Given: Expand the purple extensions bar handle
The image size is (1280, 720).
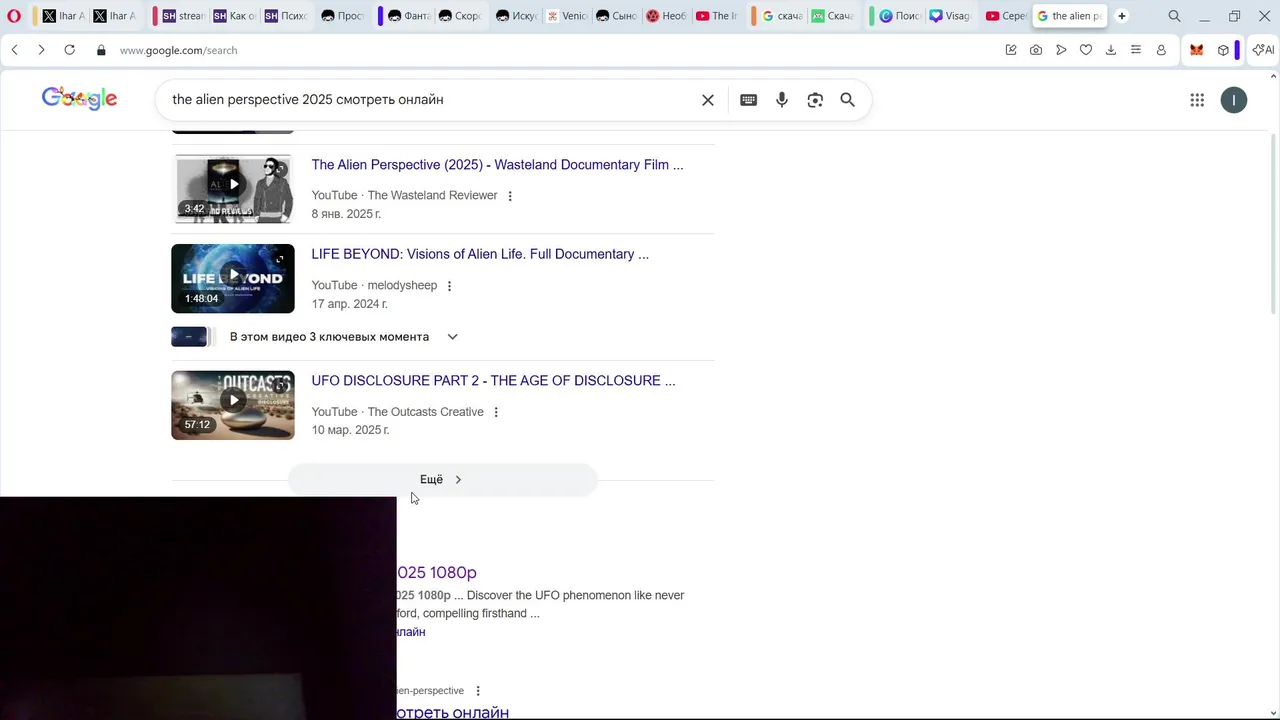Looking at the screenshot, I should (x=1238, y=50).
